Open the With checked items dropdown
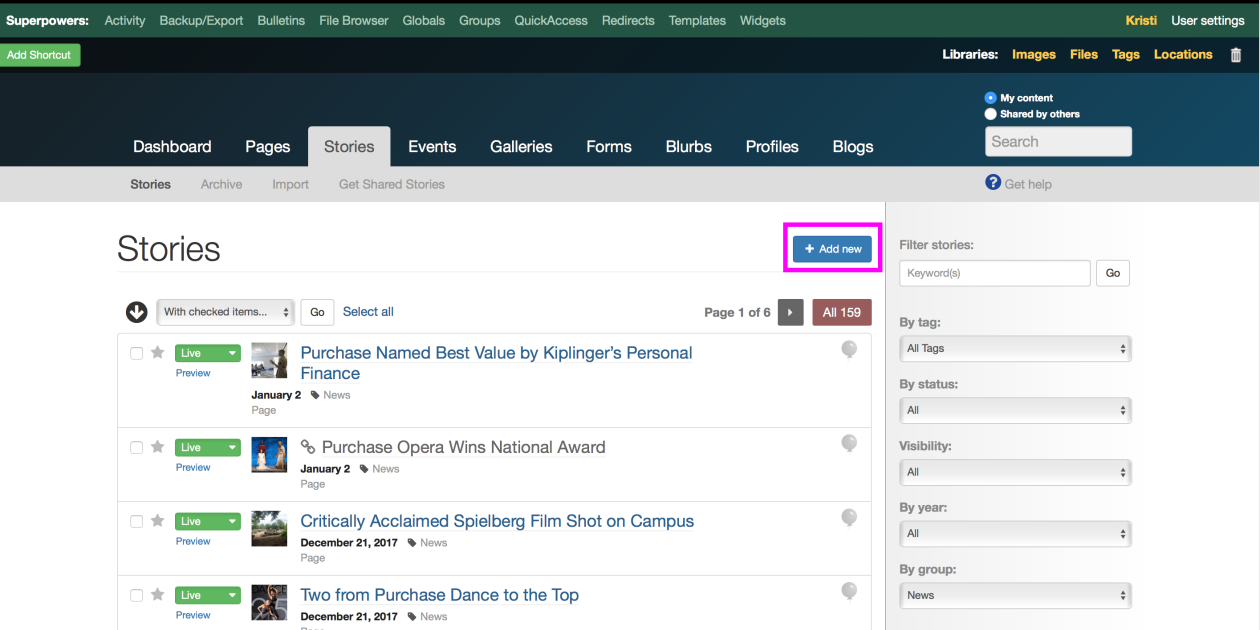 [x=225, y=312]
